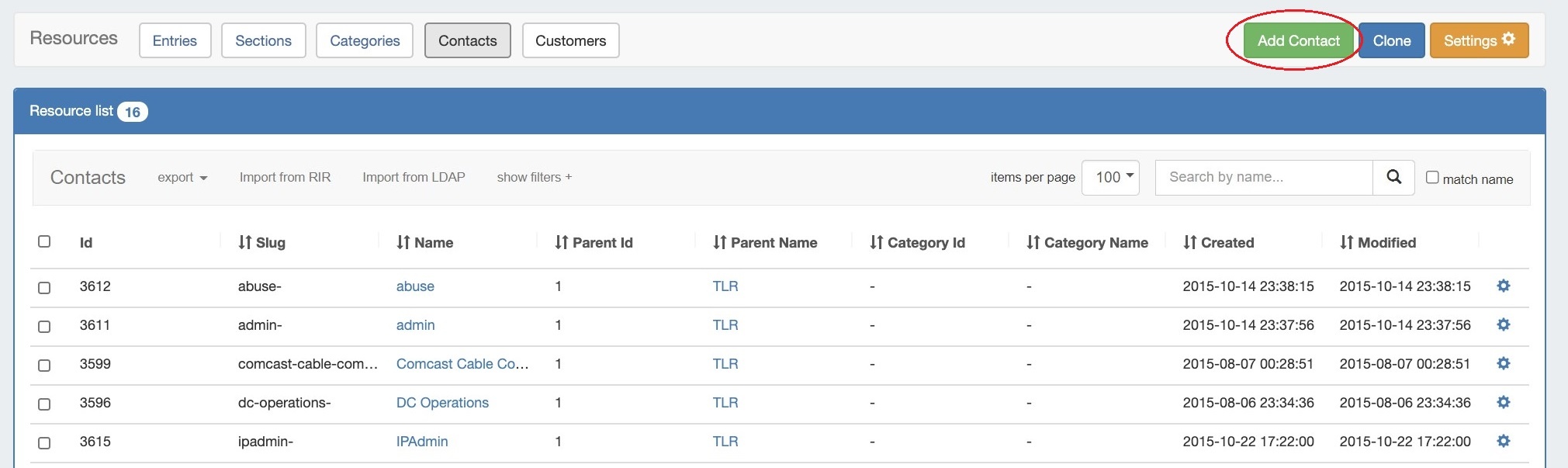Screen dimensions: 1568x468
Task: Switch to the Entries tab
Action: 175,40
